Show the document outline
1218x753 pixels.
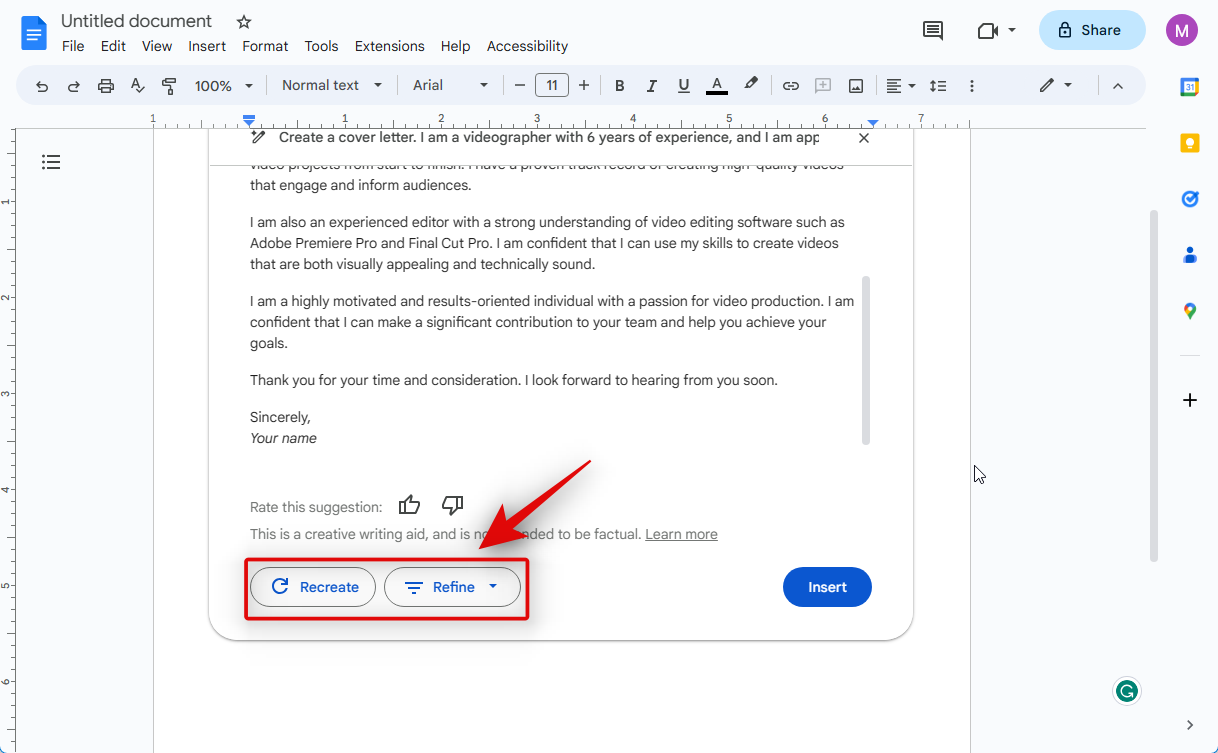(x=51, y=162)
